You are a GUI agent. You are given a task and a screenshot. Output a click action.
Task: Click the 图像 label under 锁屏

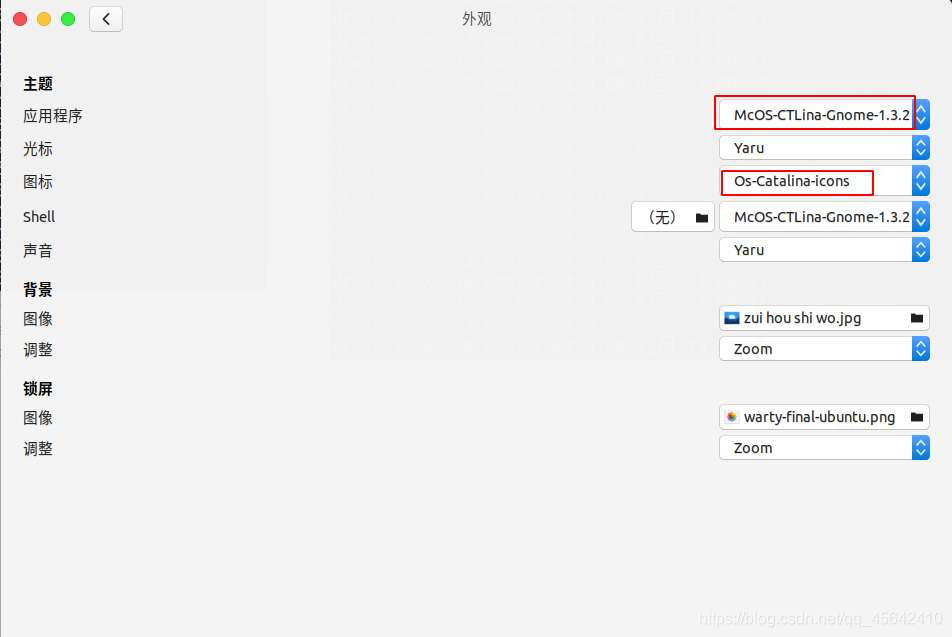point(38,418)
